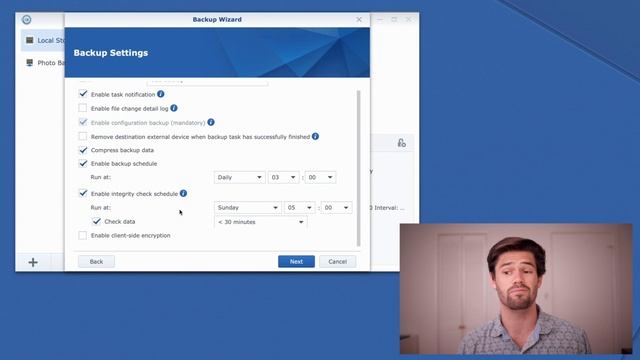Close the Backup Wizard dialog
Screen dimensions: 640x360
(x=359, y=19)
